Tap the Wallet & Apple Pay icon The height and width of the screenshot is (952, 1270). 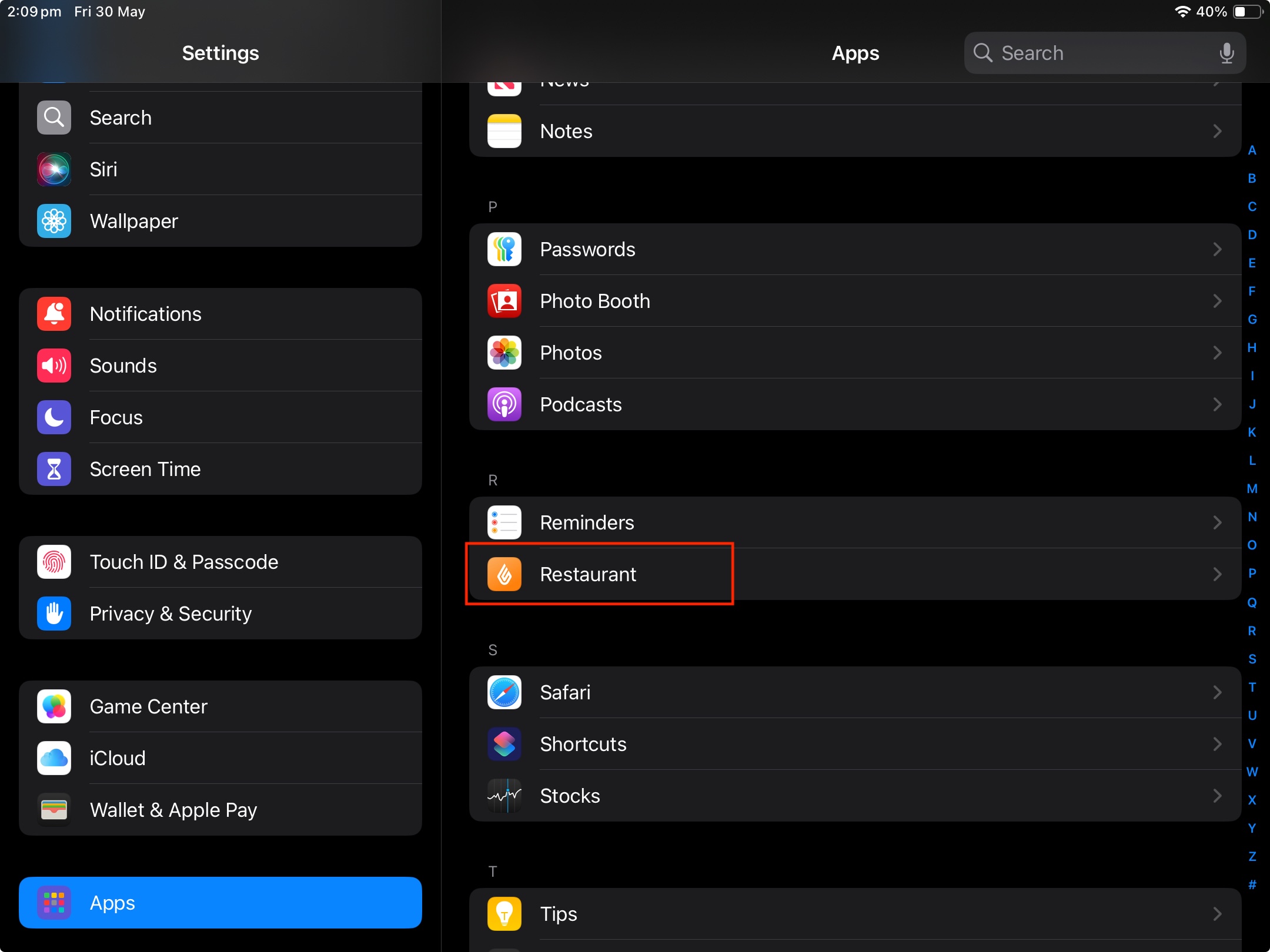click(x=54, y=810)
